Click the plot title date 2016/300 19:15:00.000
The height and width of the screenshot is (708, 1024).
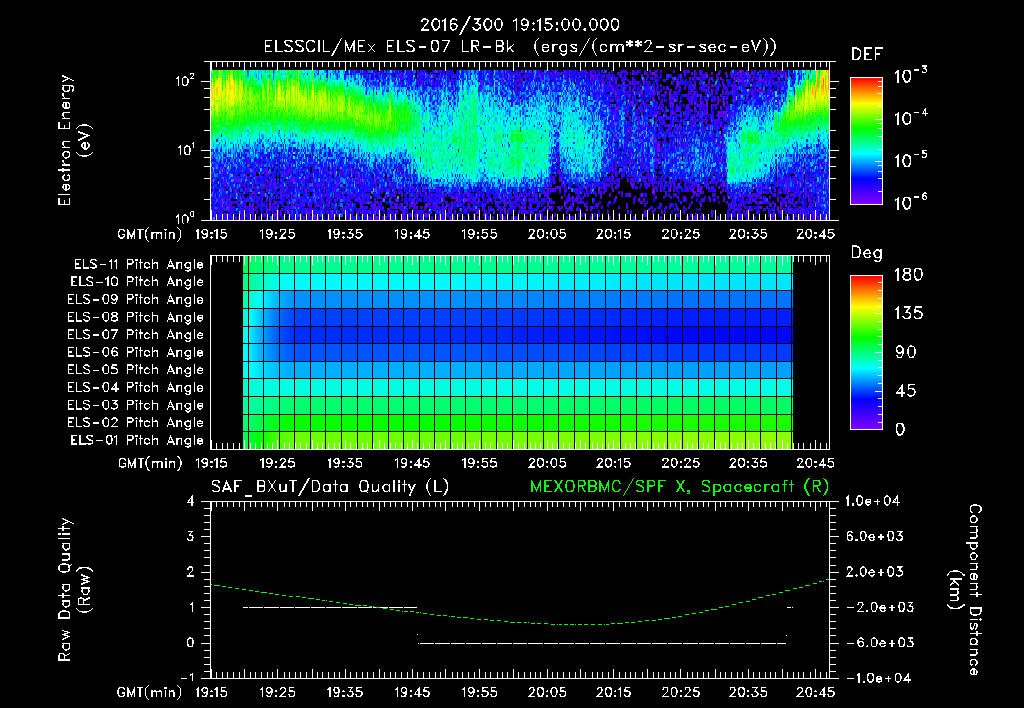tap(519, 25)
